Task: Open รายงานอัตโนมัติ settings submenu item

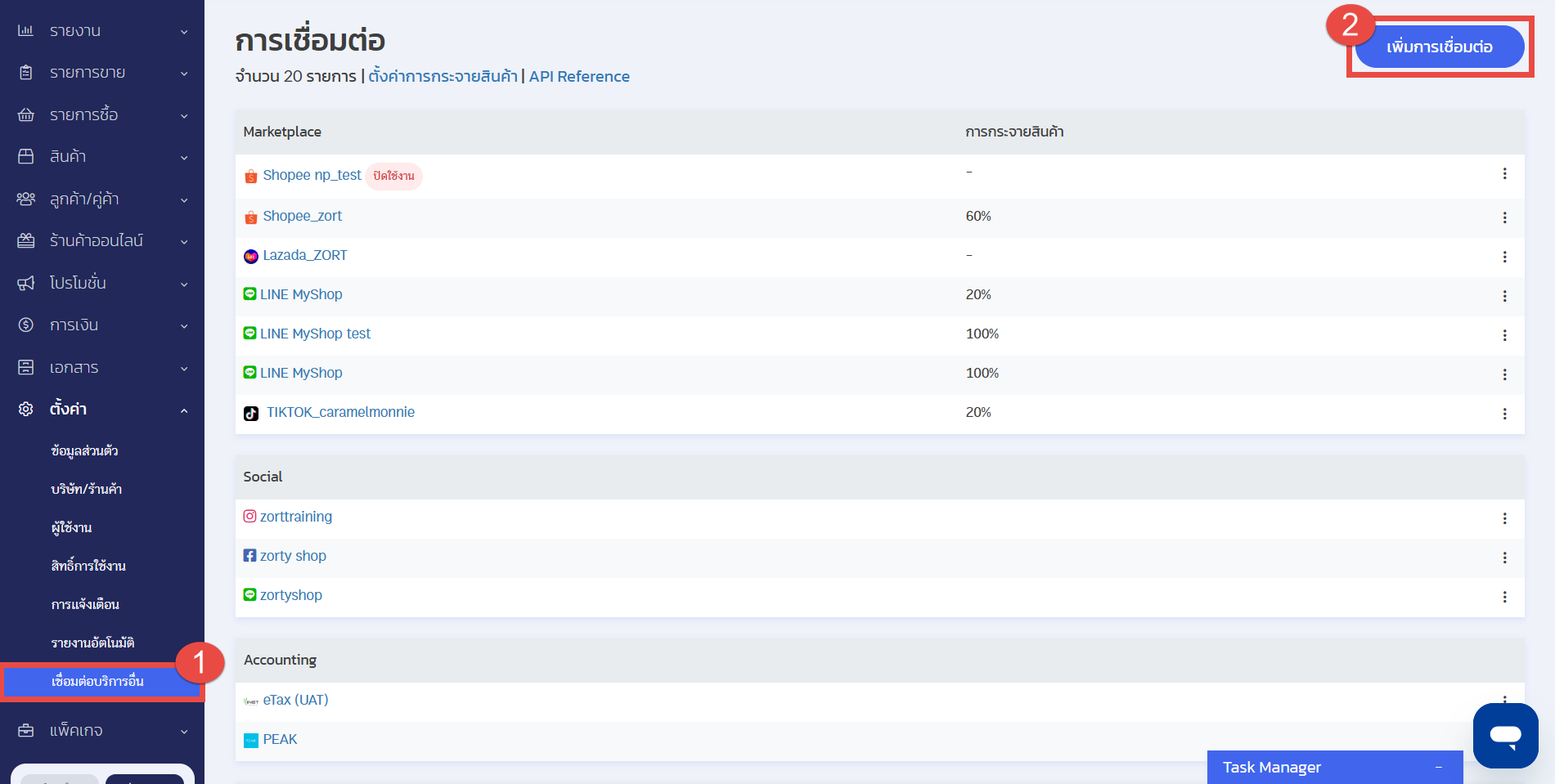Action: (x=92, y=643)
